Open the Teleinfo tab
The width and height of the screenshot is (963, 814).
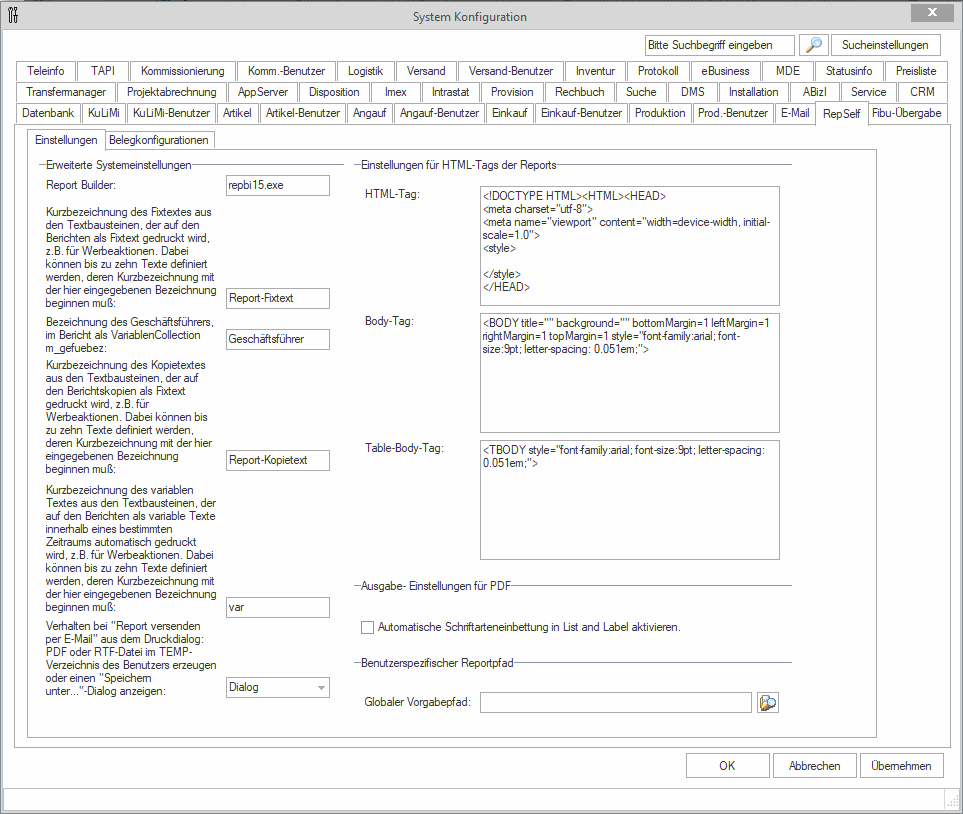click(x=45, y=71)
